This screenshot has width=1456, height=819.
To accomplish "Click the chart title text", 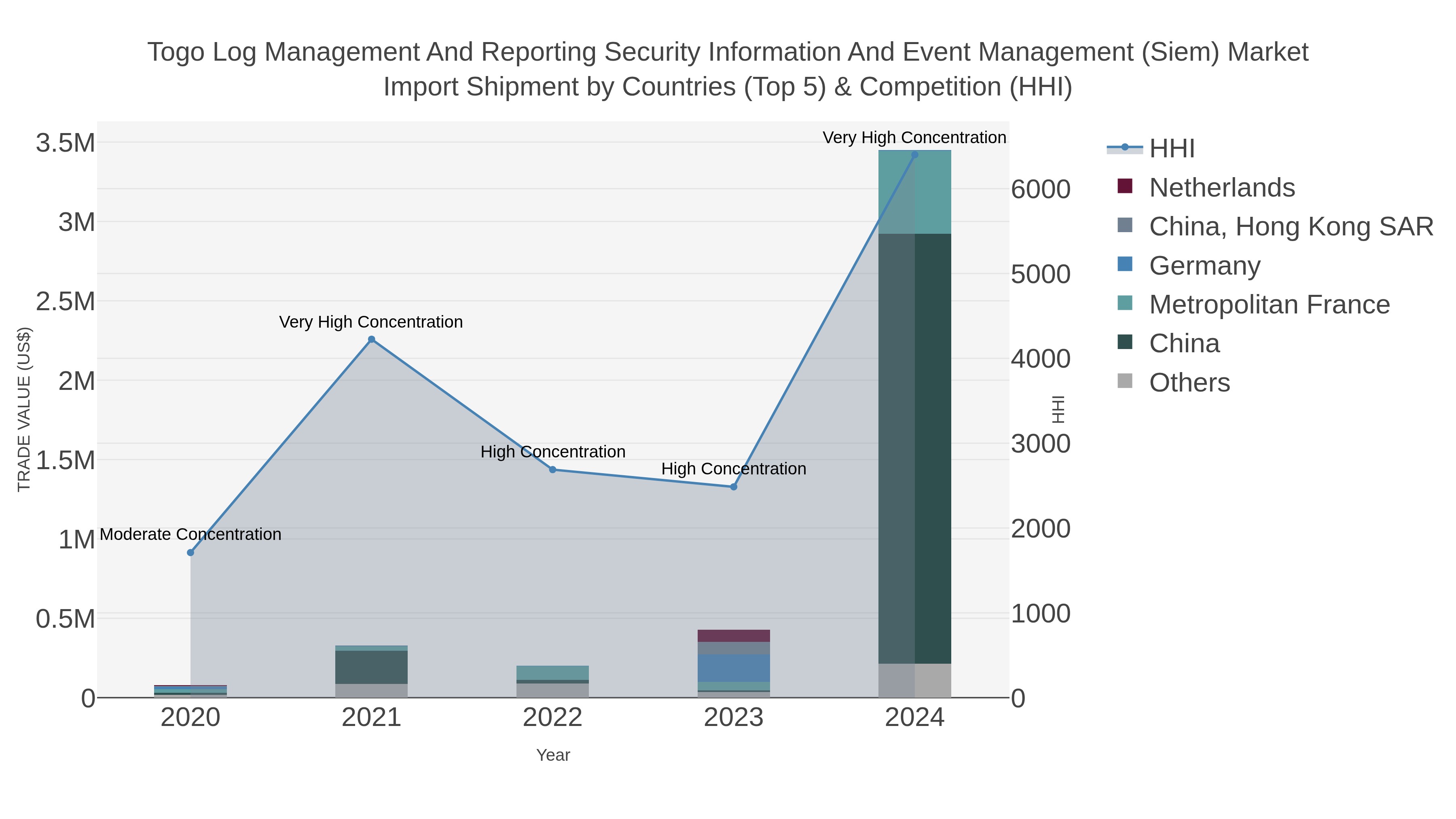I will tap(728, 69).
